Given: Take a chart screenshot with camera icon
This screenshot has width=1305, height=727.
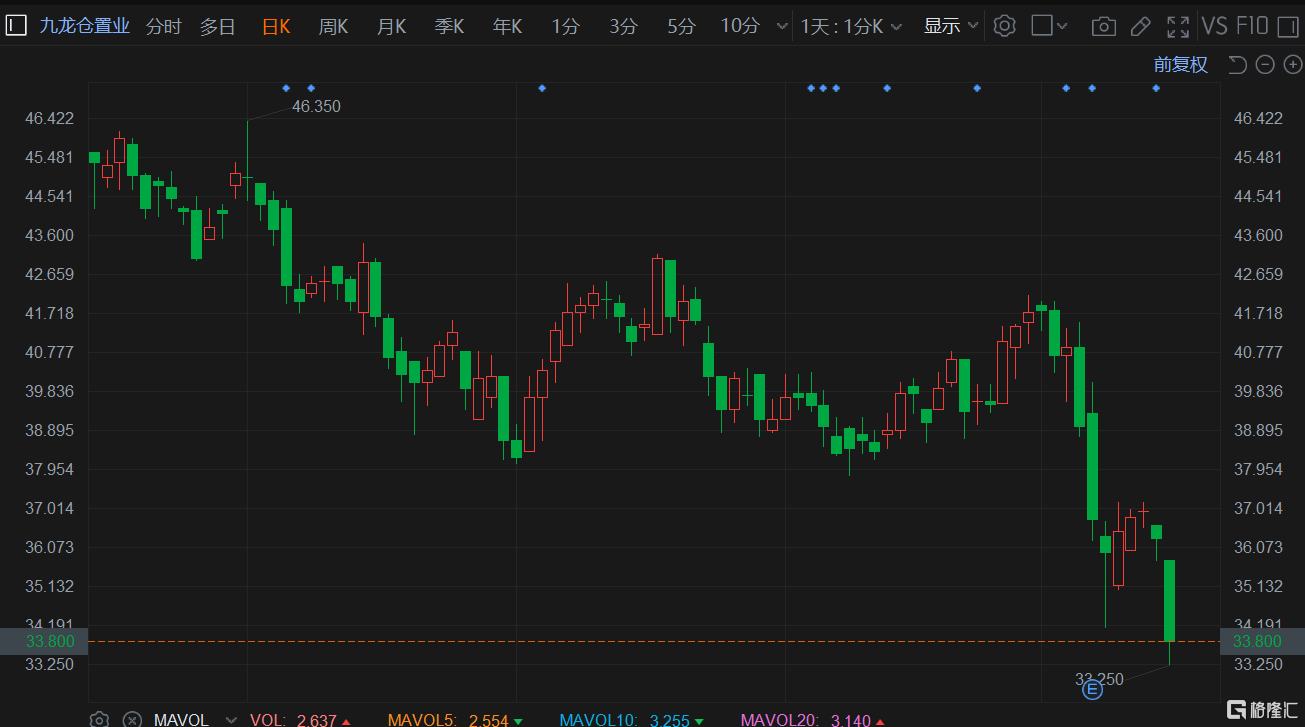Looking at the screenshot, I should click(1103, 26).
